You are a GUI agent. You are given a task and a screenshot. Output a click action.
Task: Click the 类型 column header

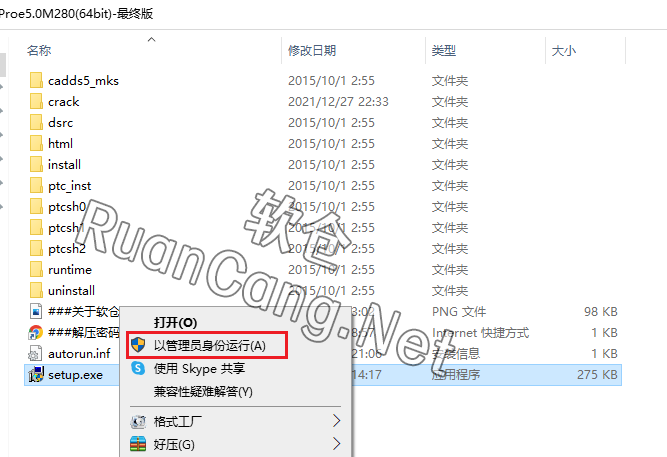444,51
